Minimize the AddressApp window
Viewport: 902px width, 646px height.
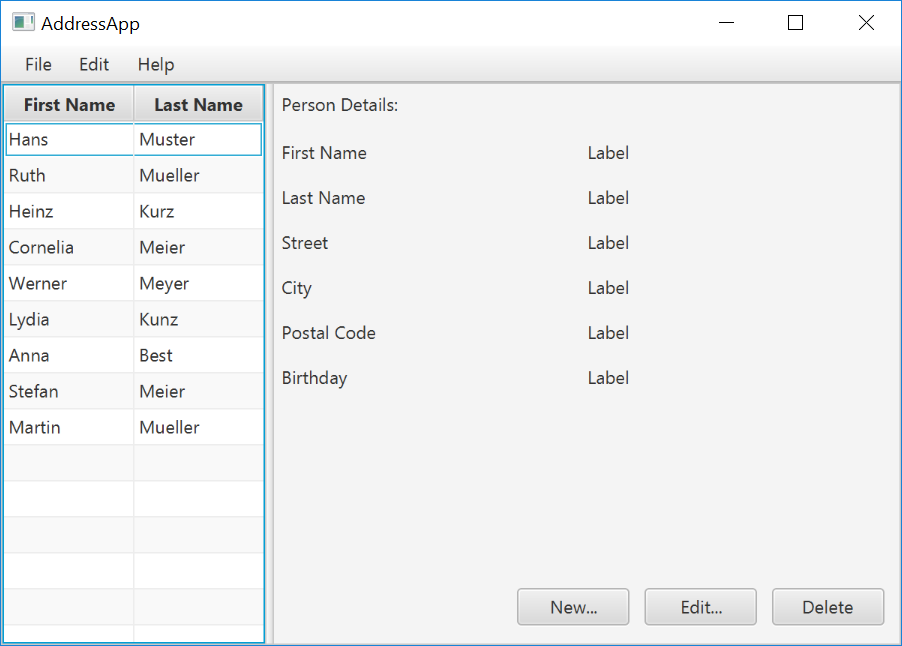click(x=727, y=23)
